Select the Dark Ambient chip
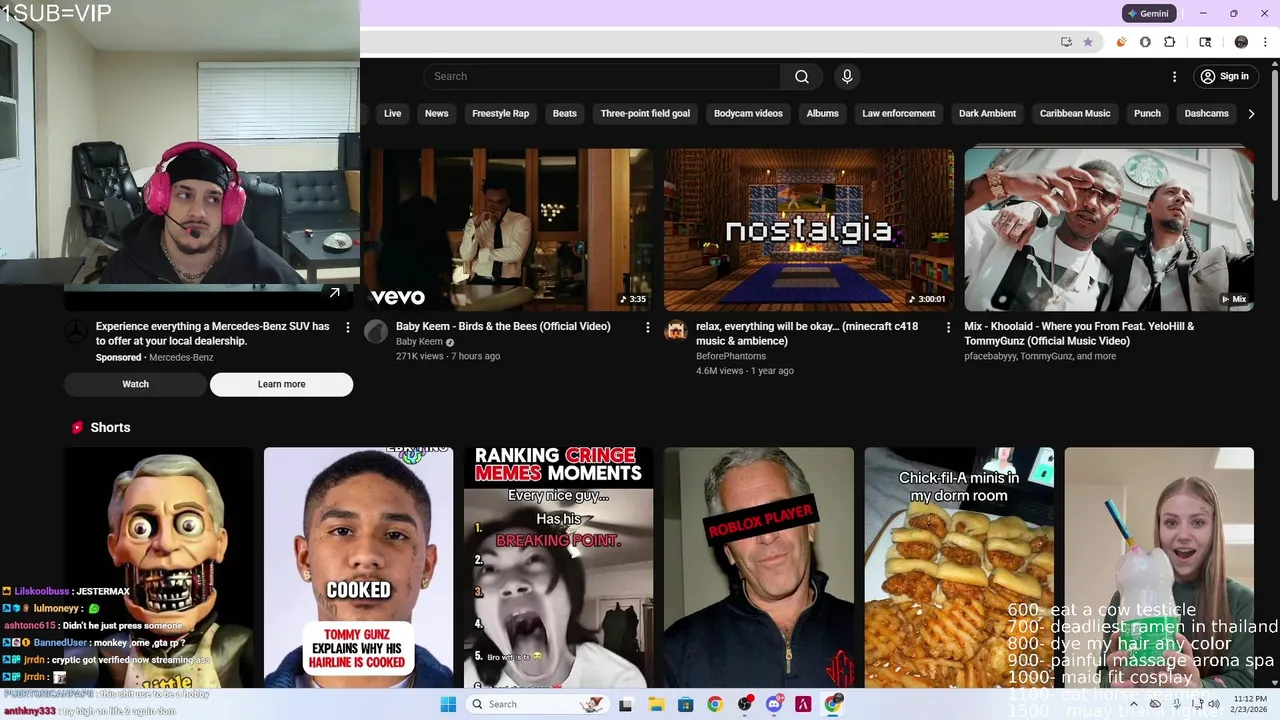This screenshot has height=720, width=1280. tap(987, 113)
